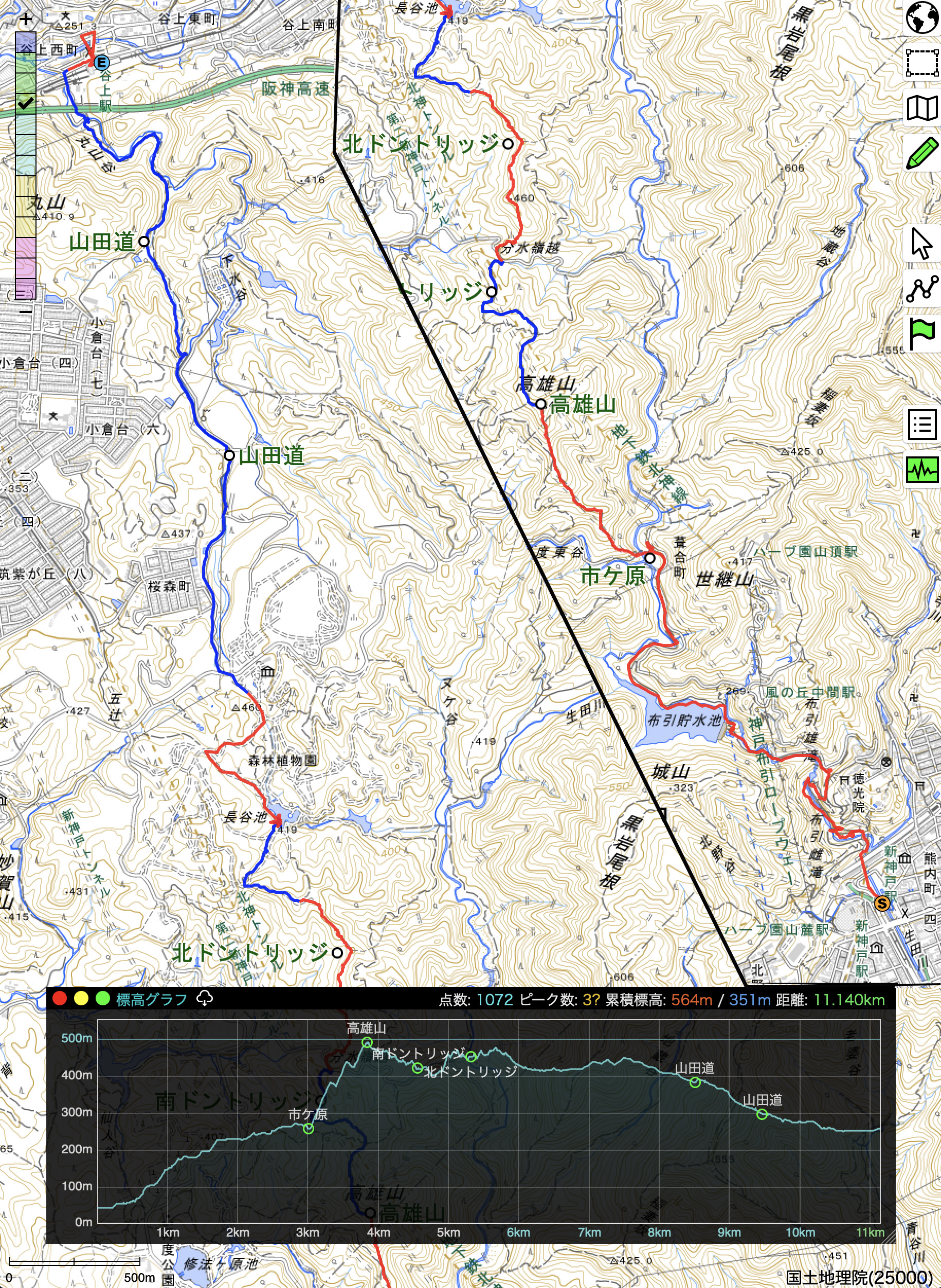Toggle the green elevation graph button

tap(922, 470)
